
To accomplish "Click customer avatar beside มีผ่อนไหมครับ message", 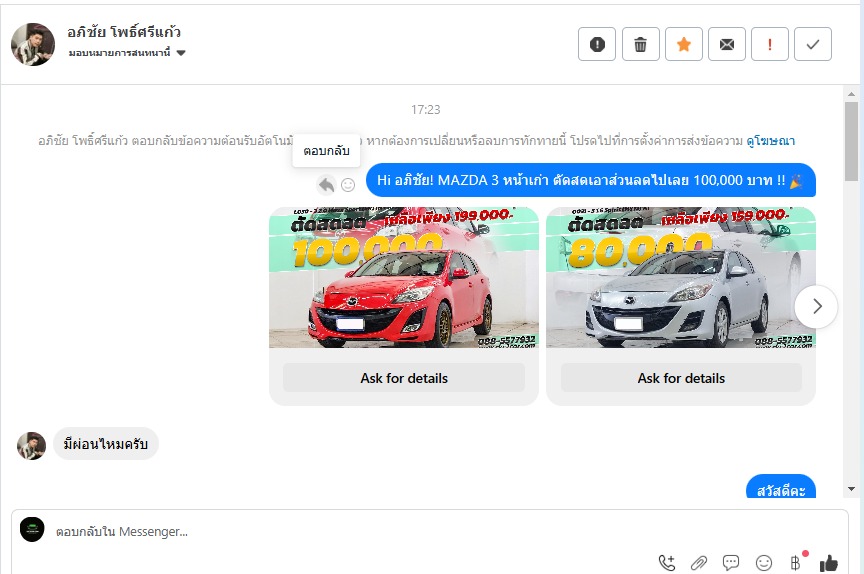I will (31, 446).
